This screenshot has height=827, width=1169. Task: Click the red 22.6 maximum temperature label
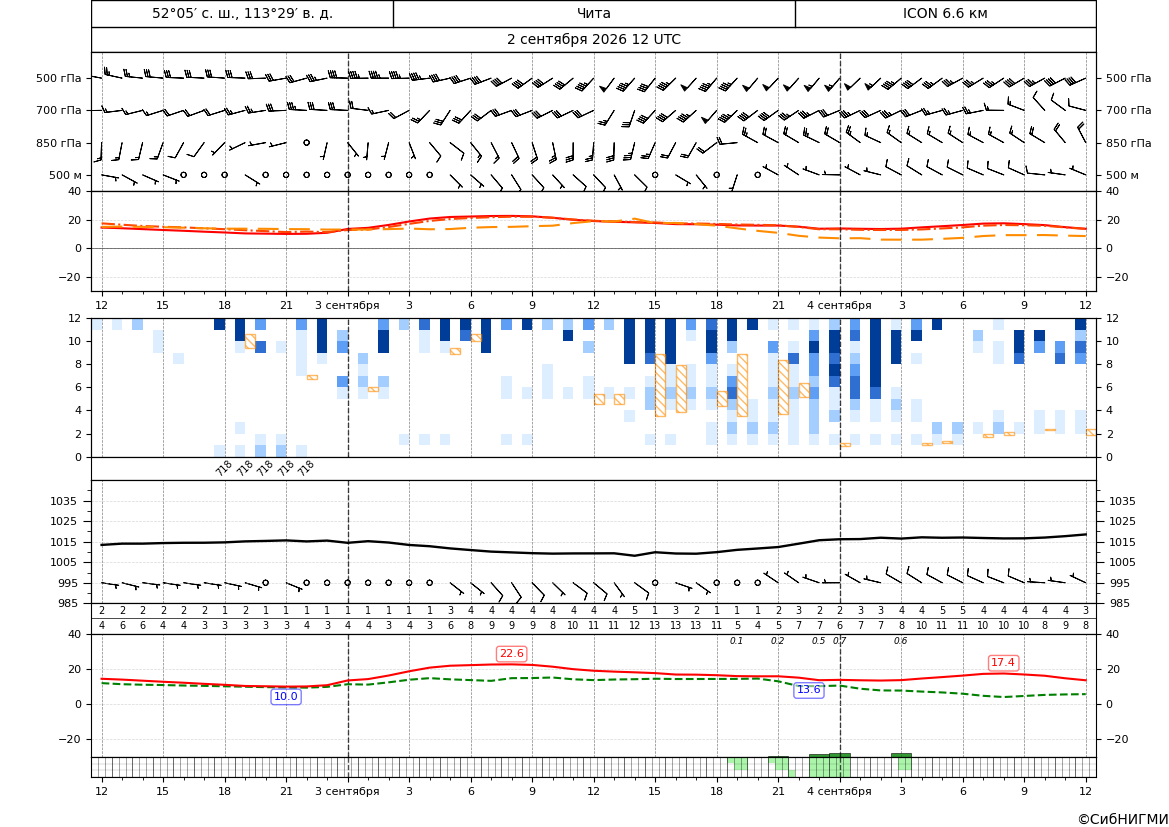[511, 654]
